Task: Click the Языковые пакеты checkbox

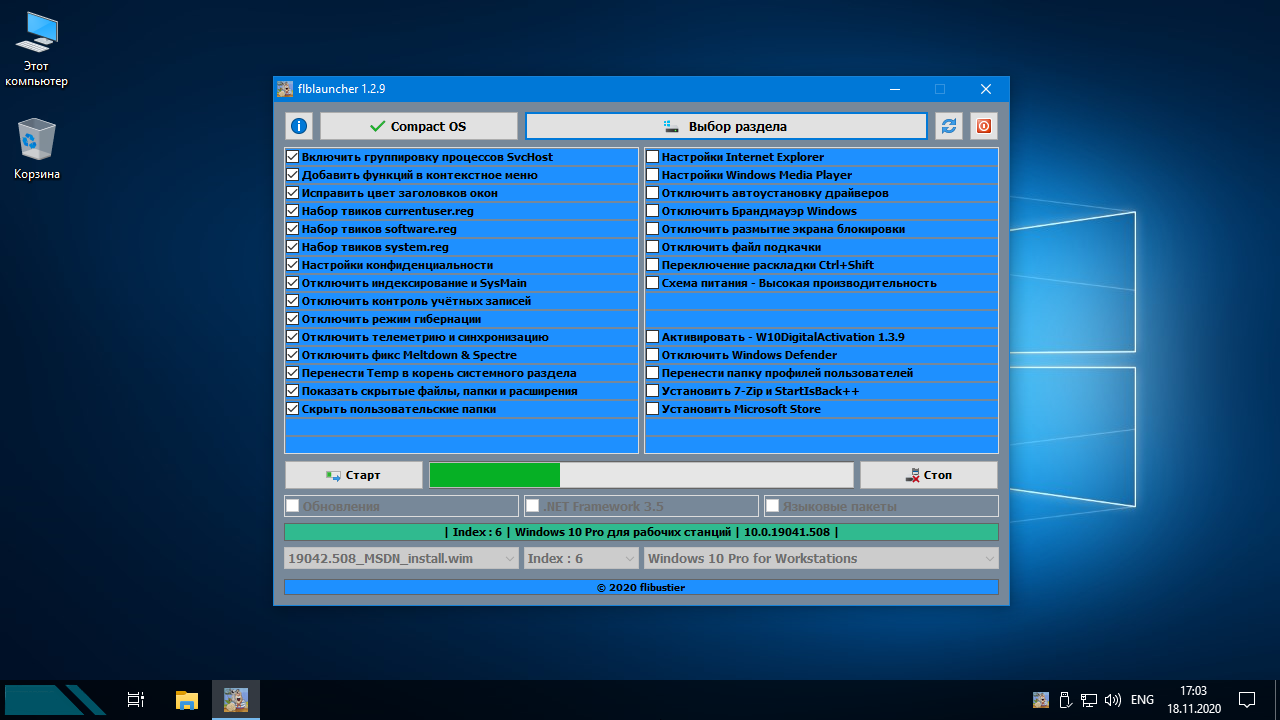Action: tap(773, 506)
